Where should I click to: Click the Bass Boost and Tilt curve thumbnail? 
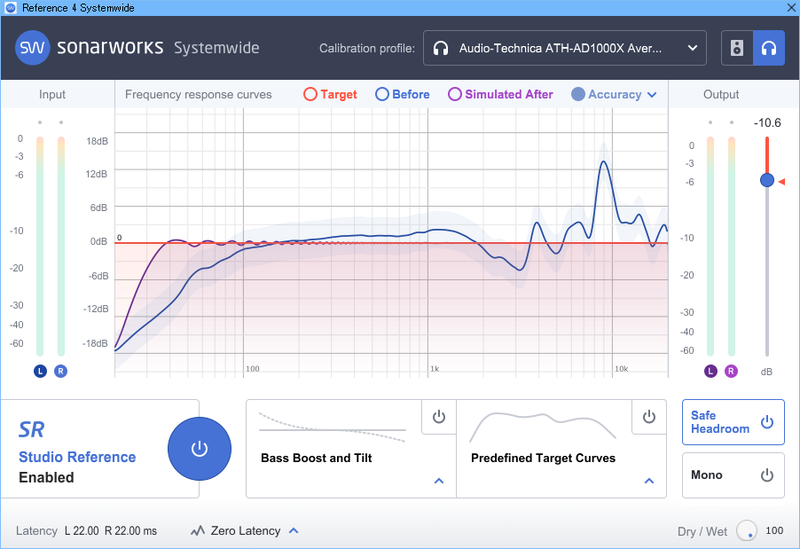point(332,427)
